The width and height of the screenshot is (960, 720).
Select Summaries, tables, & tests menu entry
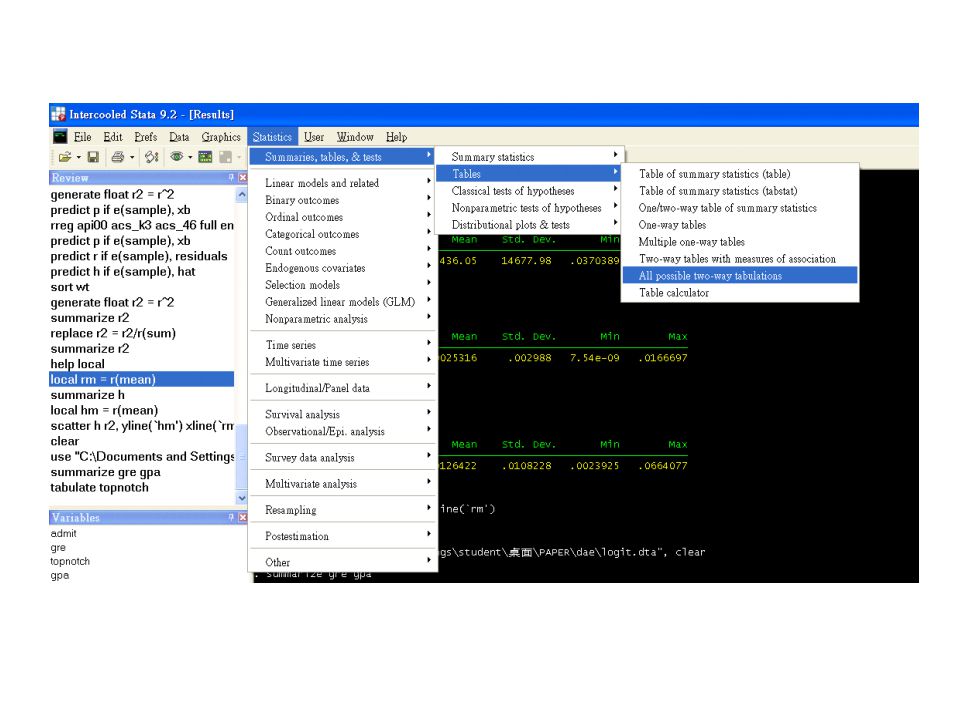click(x=342, y=157)
